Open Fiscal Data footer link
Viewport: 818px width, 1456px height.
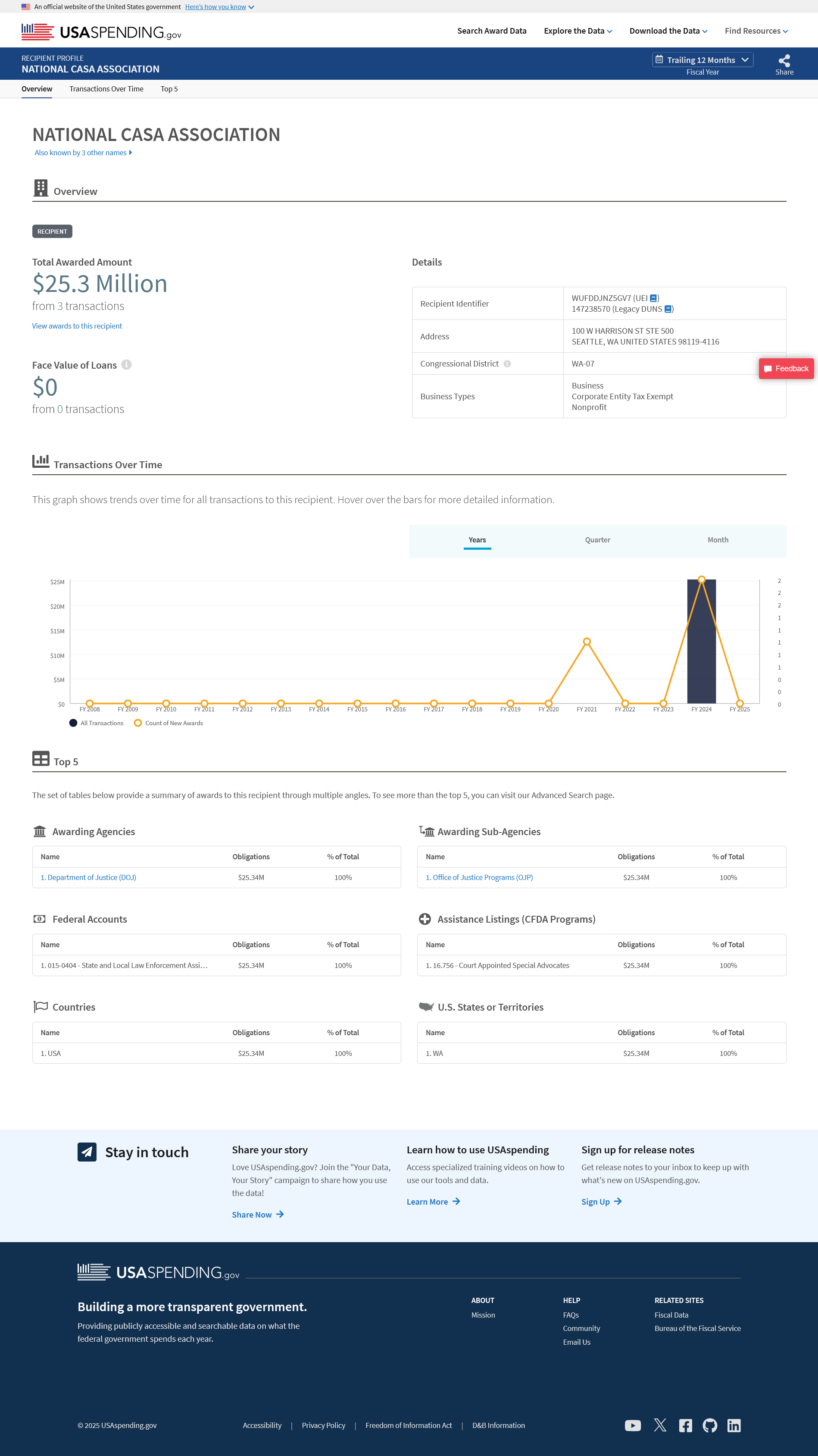(671, 1315)
